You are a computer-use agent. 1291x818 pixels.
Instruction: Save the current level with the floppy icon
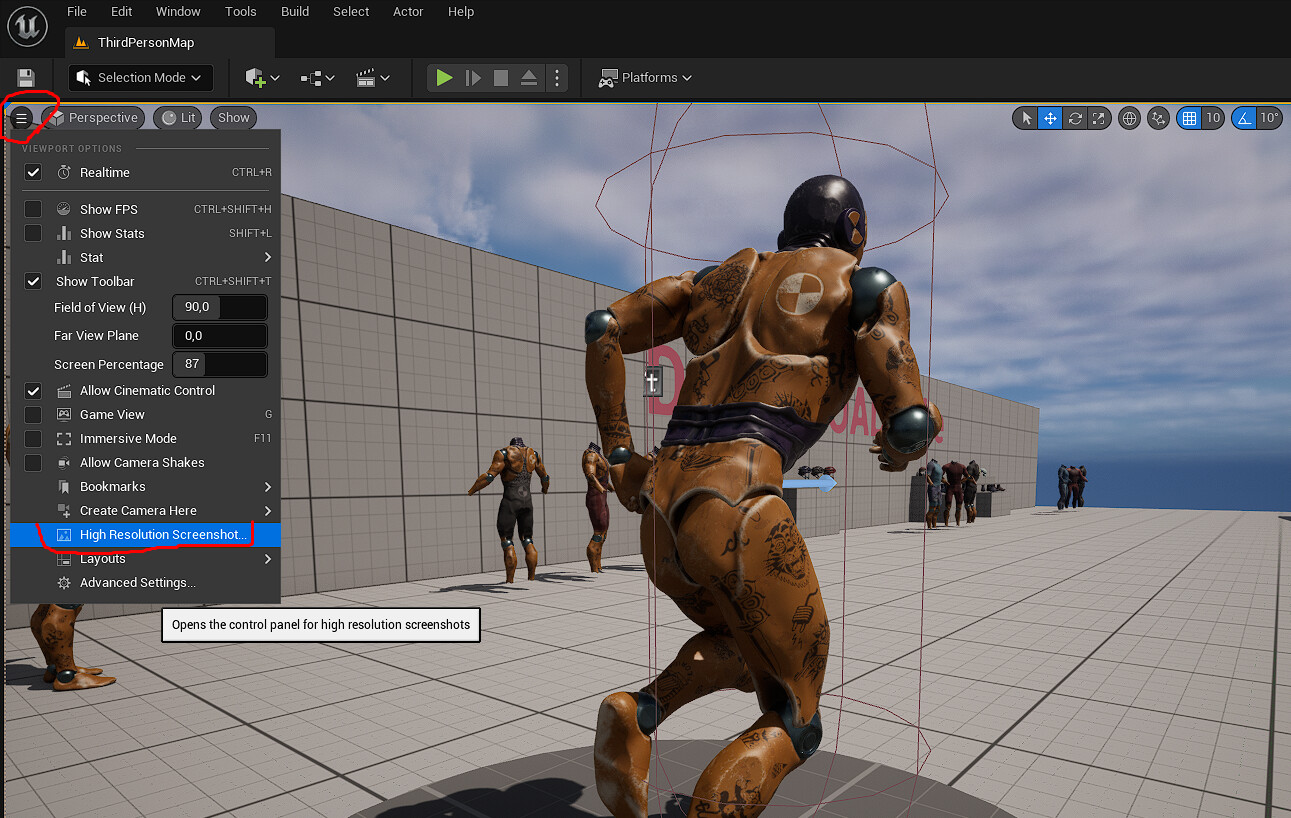pos(26,78)
